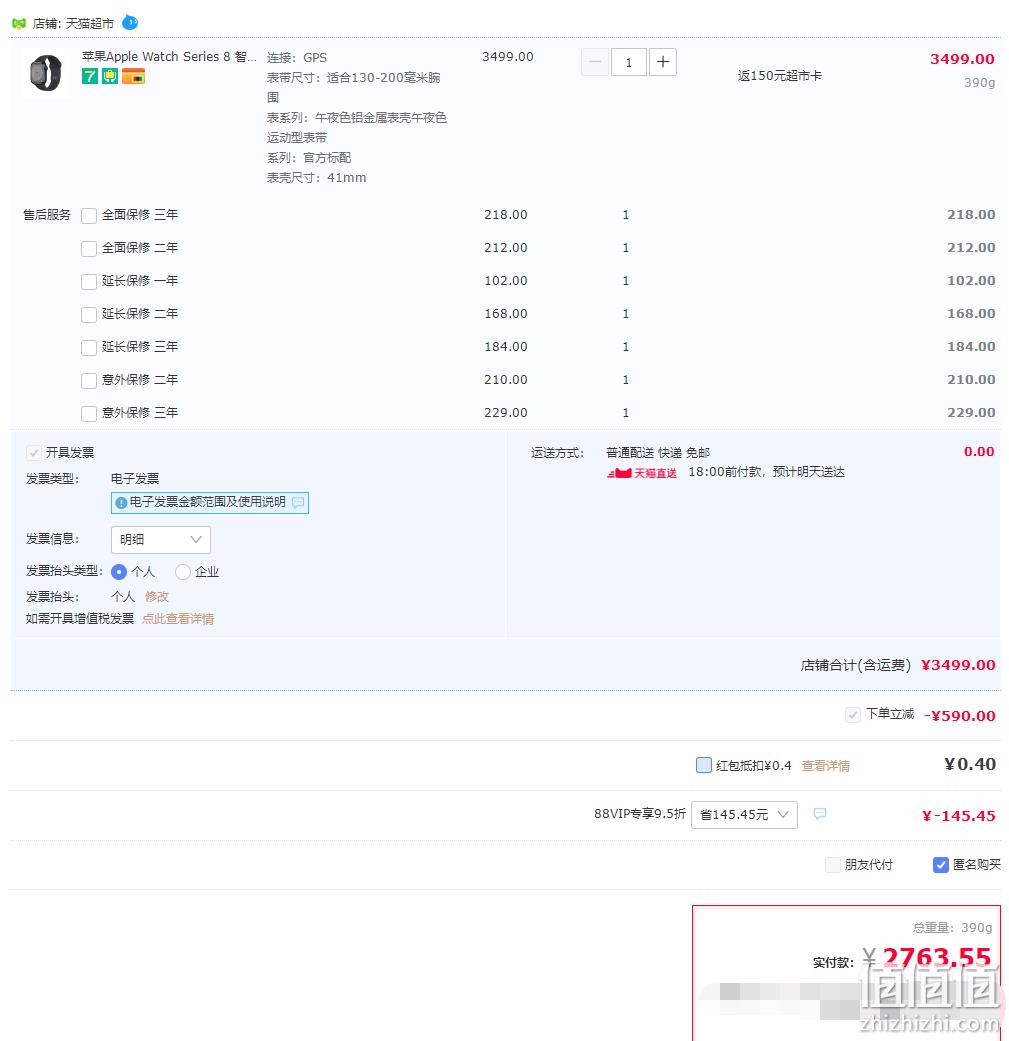
Task: Check 意外保修 三年 service option
Action: (x=89, y=414)
